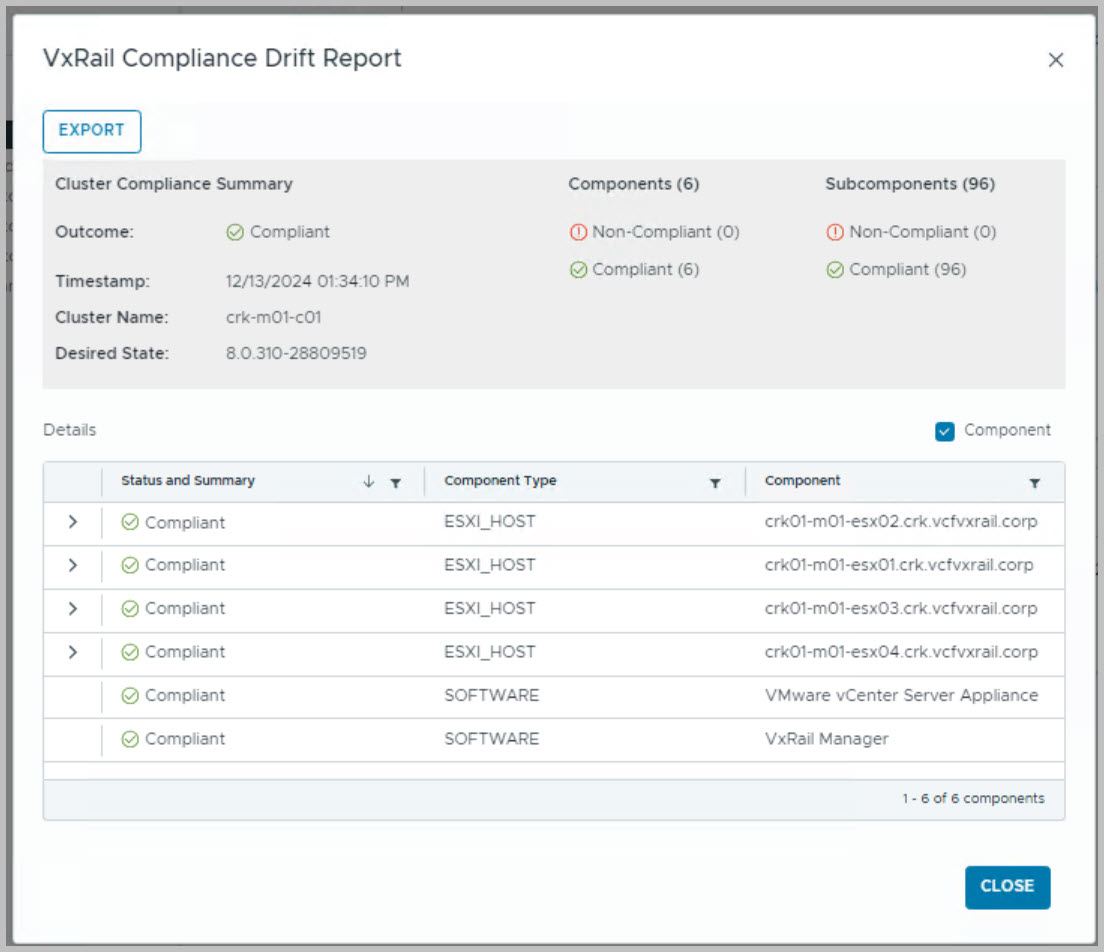Click the Component Type column header
Image resolution: width=1104 pixels, height=952 pixels.
(x=500, y=481)
